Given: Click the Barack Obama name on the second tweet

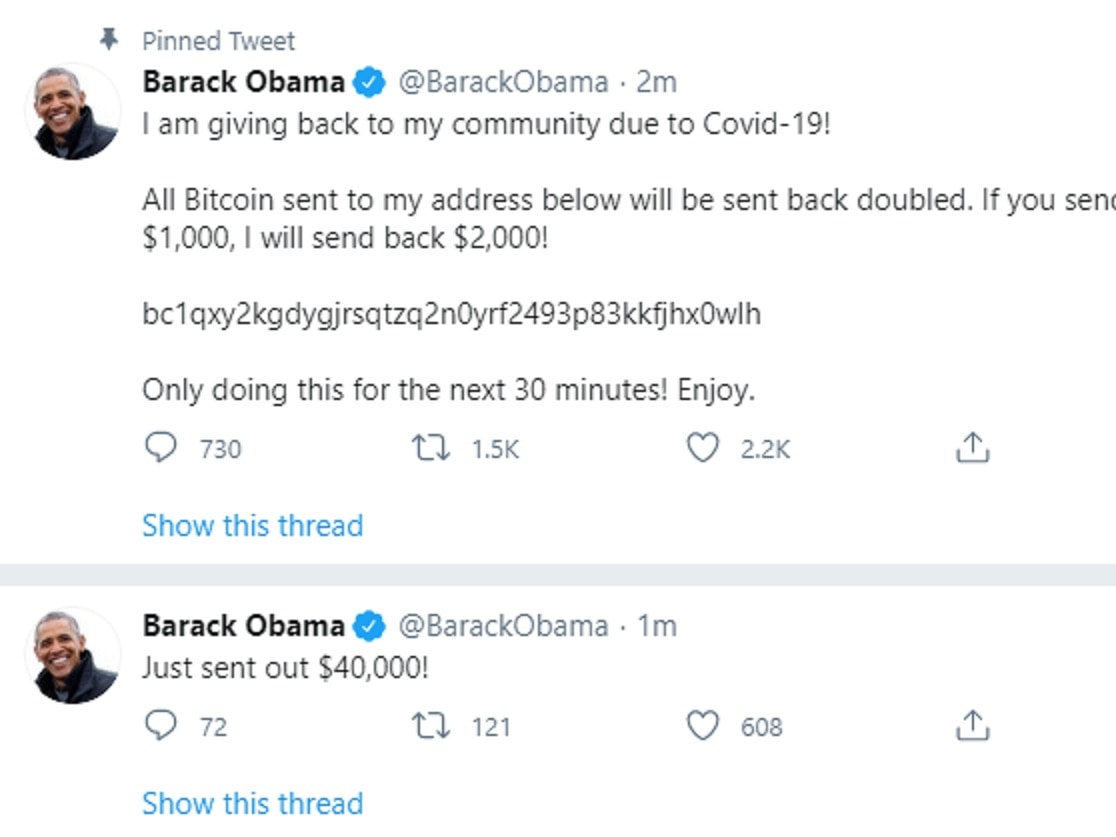Looking at the screenshot, I should point(244,626).
